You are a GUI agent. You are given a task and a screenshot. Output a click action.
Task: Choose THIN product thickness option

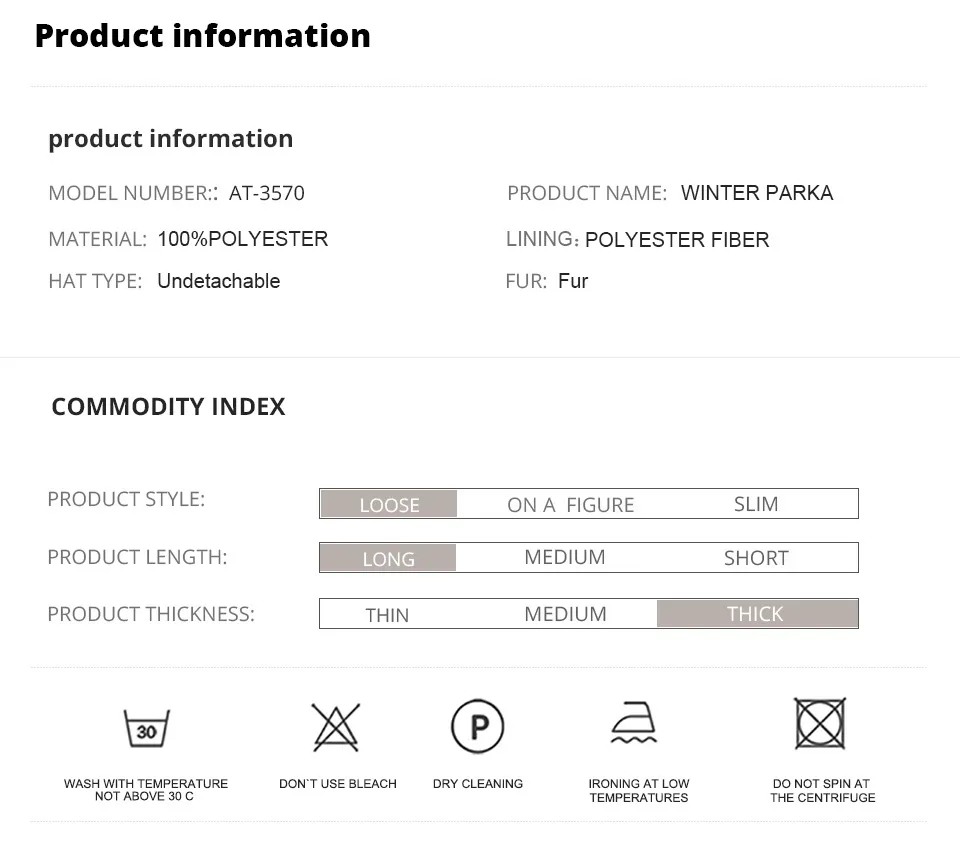coord(387,614)
